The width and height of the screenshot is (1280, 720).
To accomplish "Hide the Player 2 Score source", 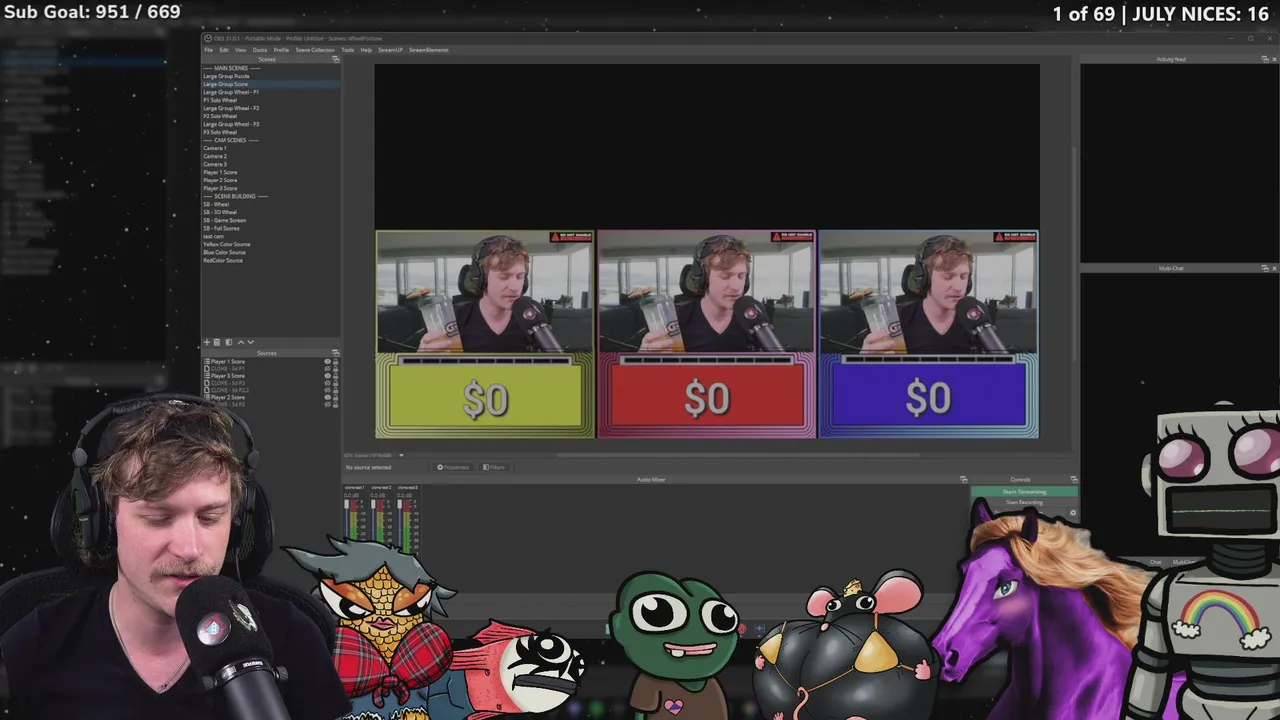I will pyautogui.click(x=328, y=397).
